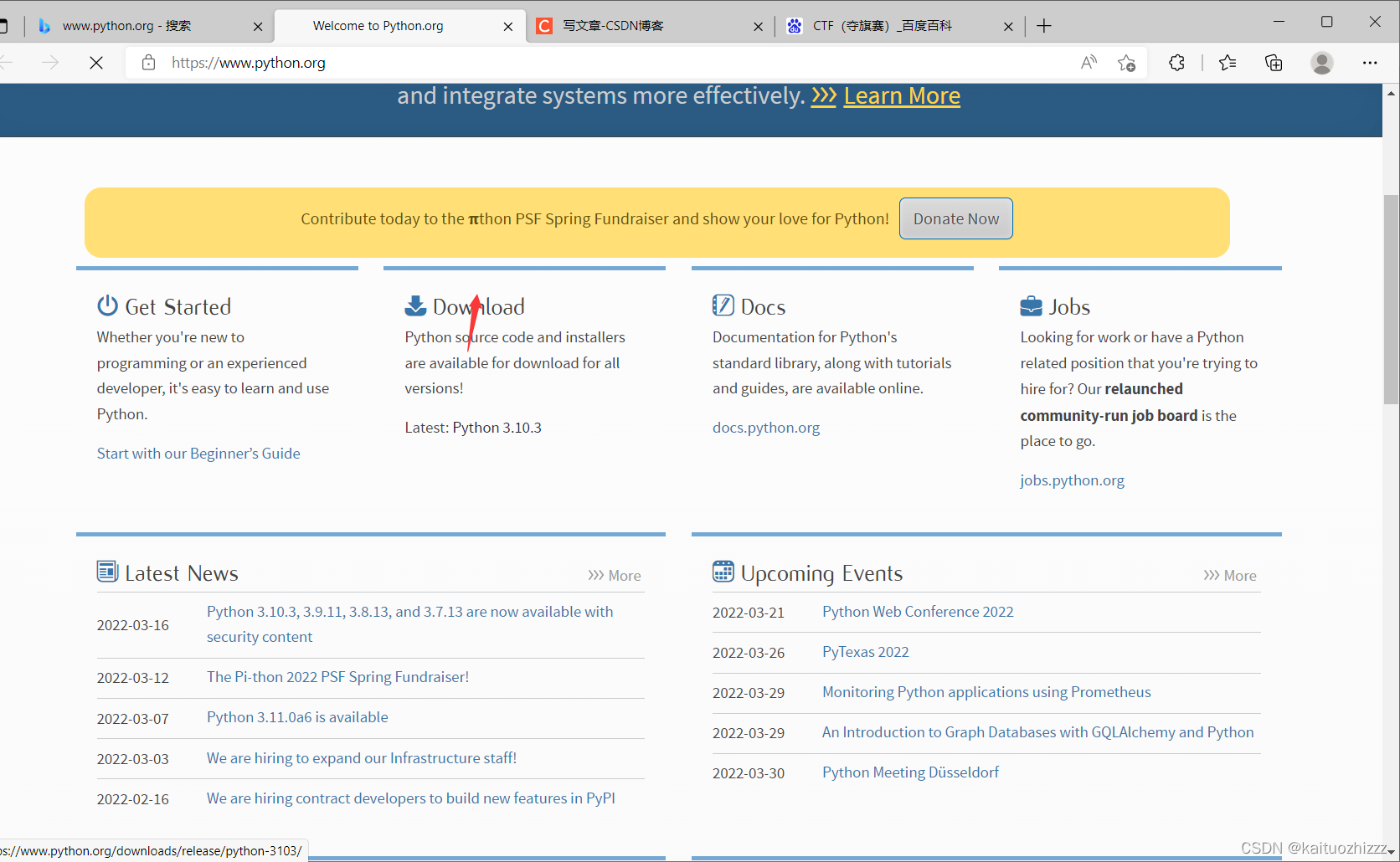The height and width of the screenshot is (862, 1400).
Task: Open Start with our Beginner's Guide link
Action: pyautogui.click(x=198, y=454)
